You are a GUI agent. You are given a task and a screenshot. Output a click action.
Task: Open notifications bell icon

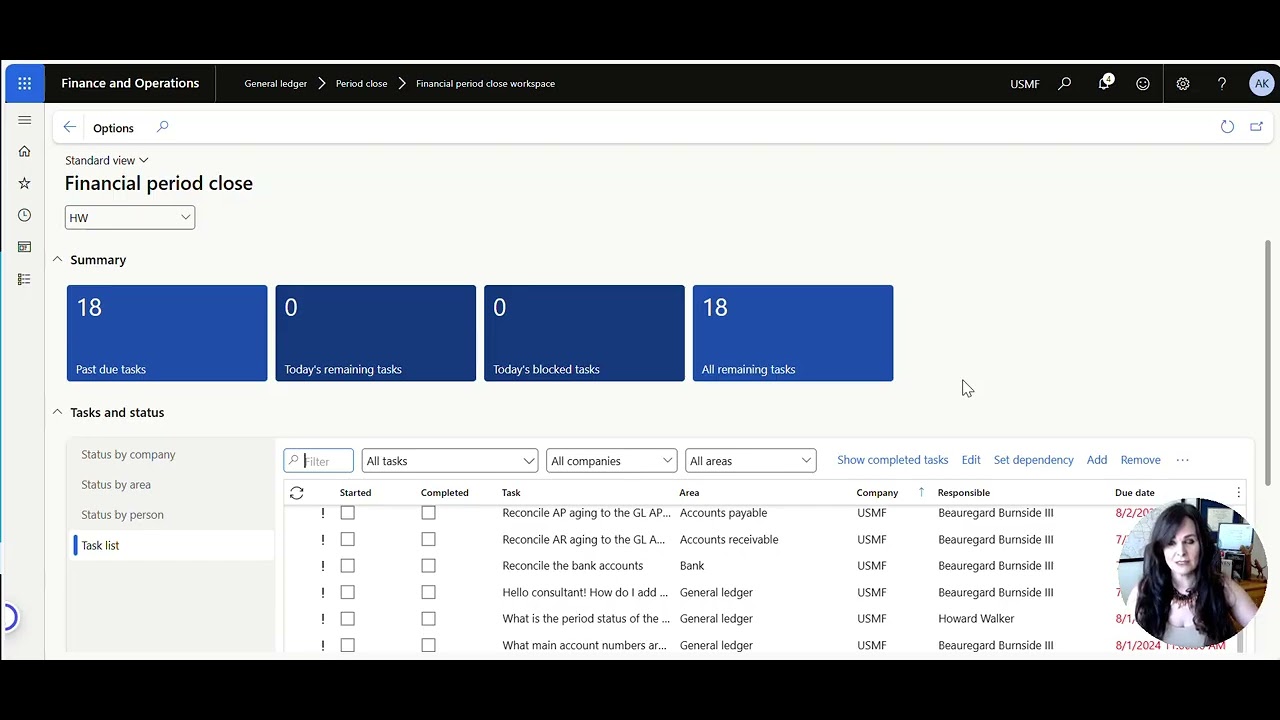point(1104,83)
